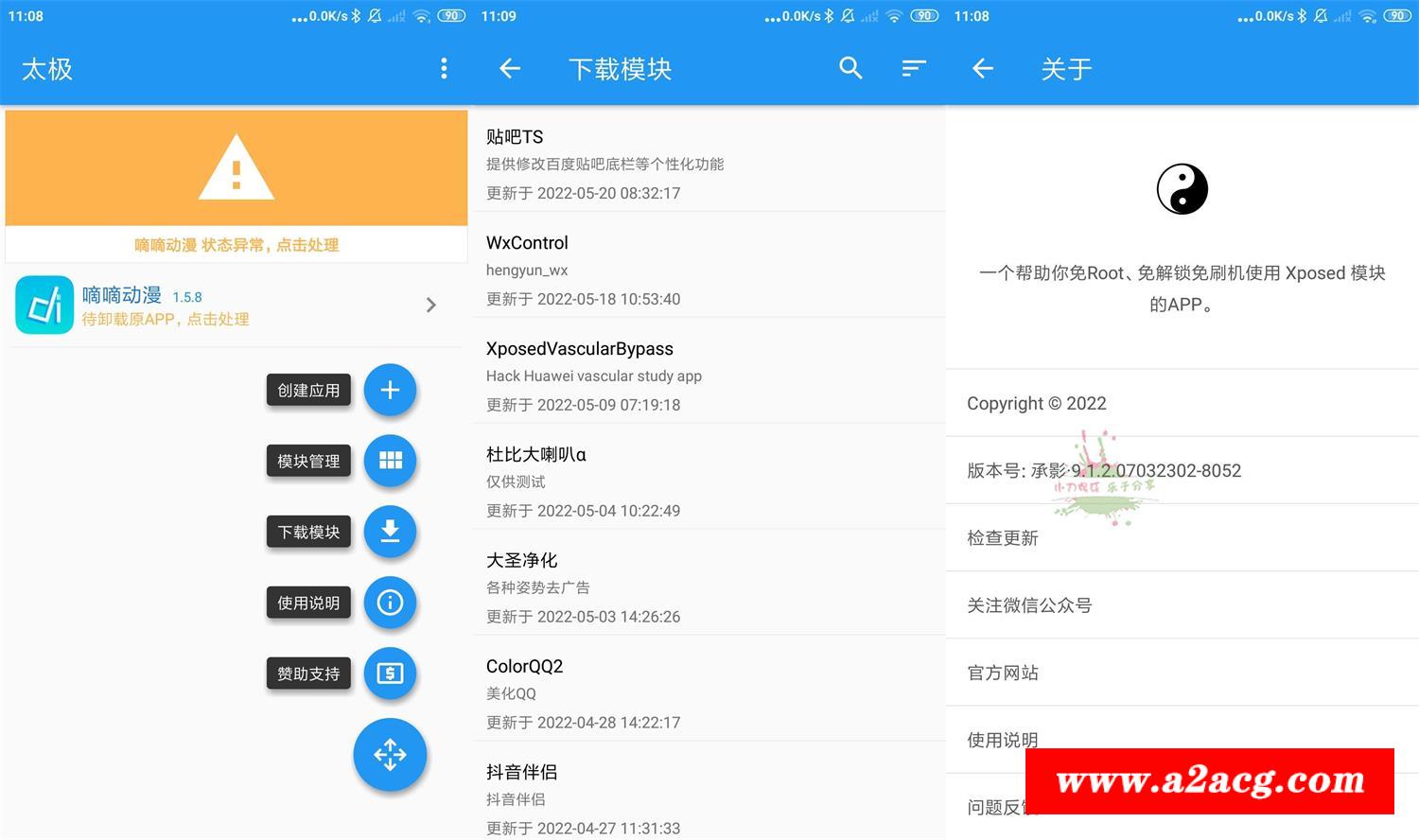Tap the yin-yang Taichi logo
The image size is (1419, 840).
(x=1182, y=189)
